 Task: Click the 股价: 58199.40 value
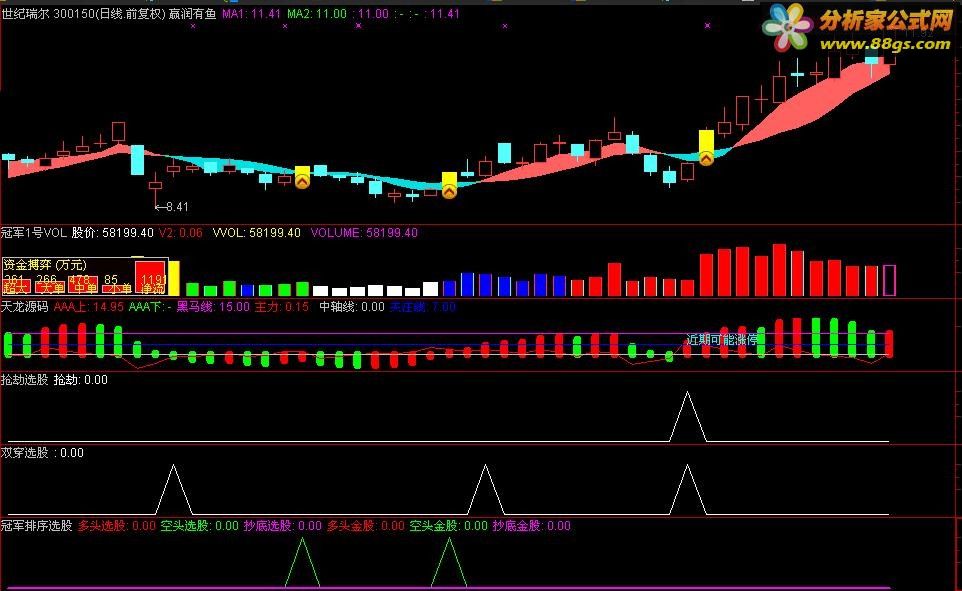pos(113,233)
